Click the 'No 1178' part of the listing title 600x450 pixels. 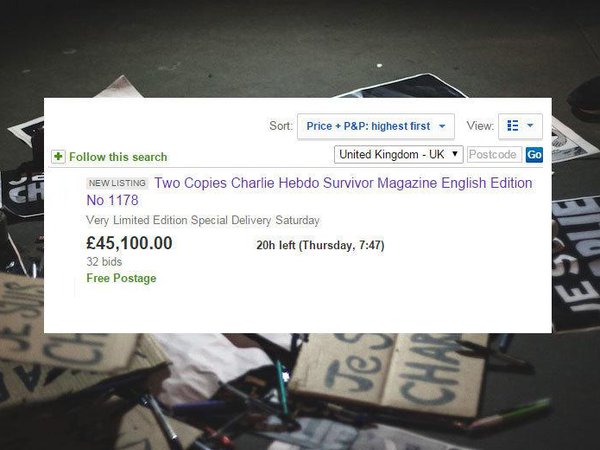pyautogui.click(x=112, y=200)
